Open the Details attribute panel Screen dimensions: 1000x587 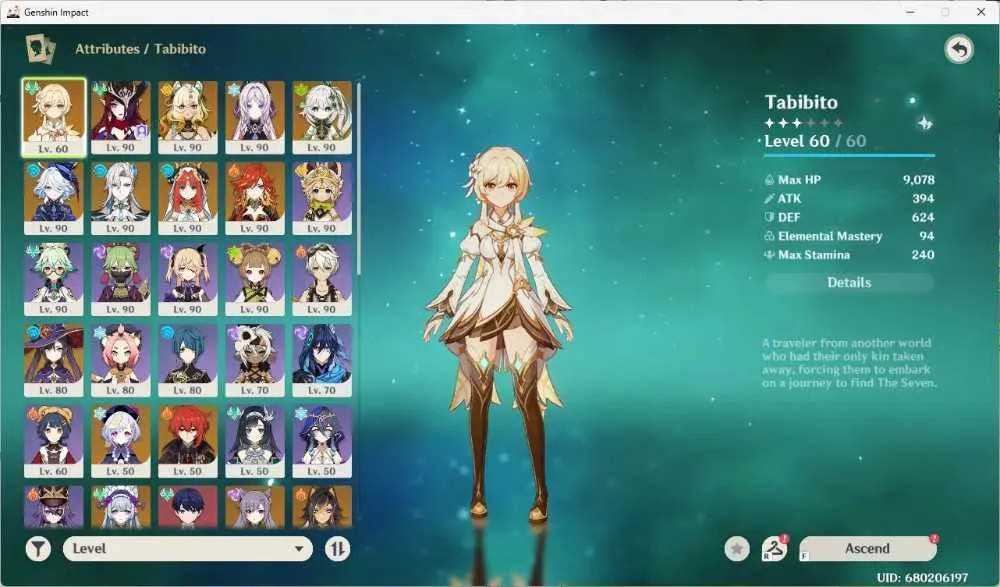849,283
